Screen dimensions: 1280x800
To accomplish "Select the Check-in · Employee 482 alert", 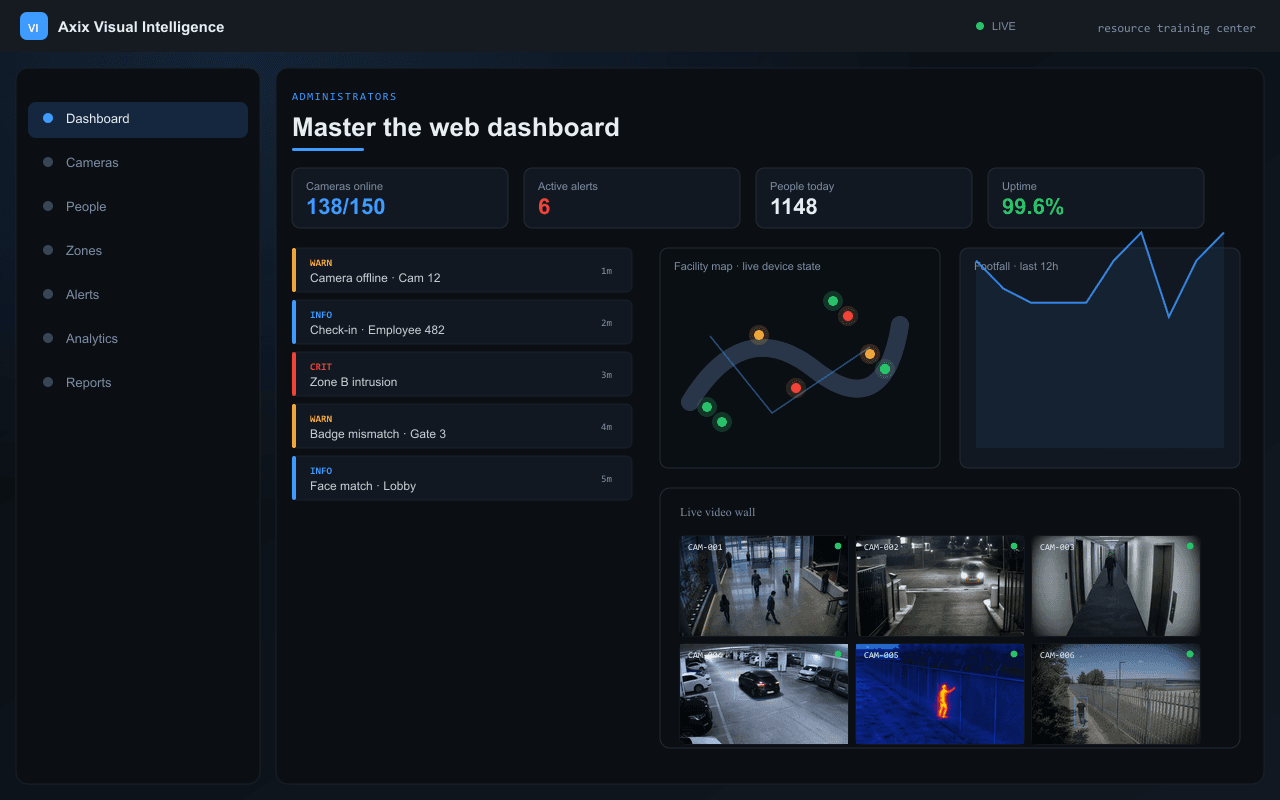I will 462,322.
